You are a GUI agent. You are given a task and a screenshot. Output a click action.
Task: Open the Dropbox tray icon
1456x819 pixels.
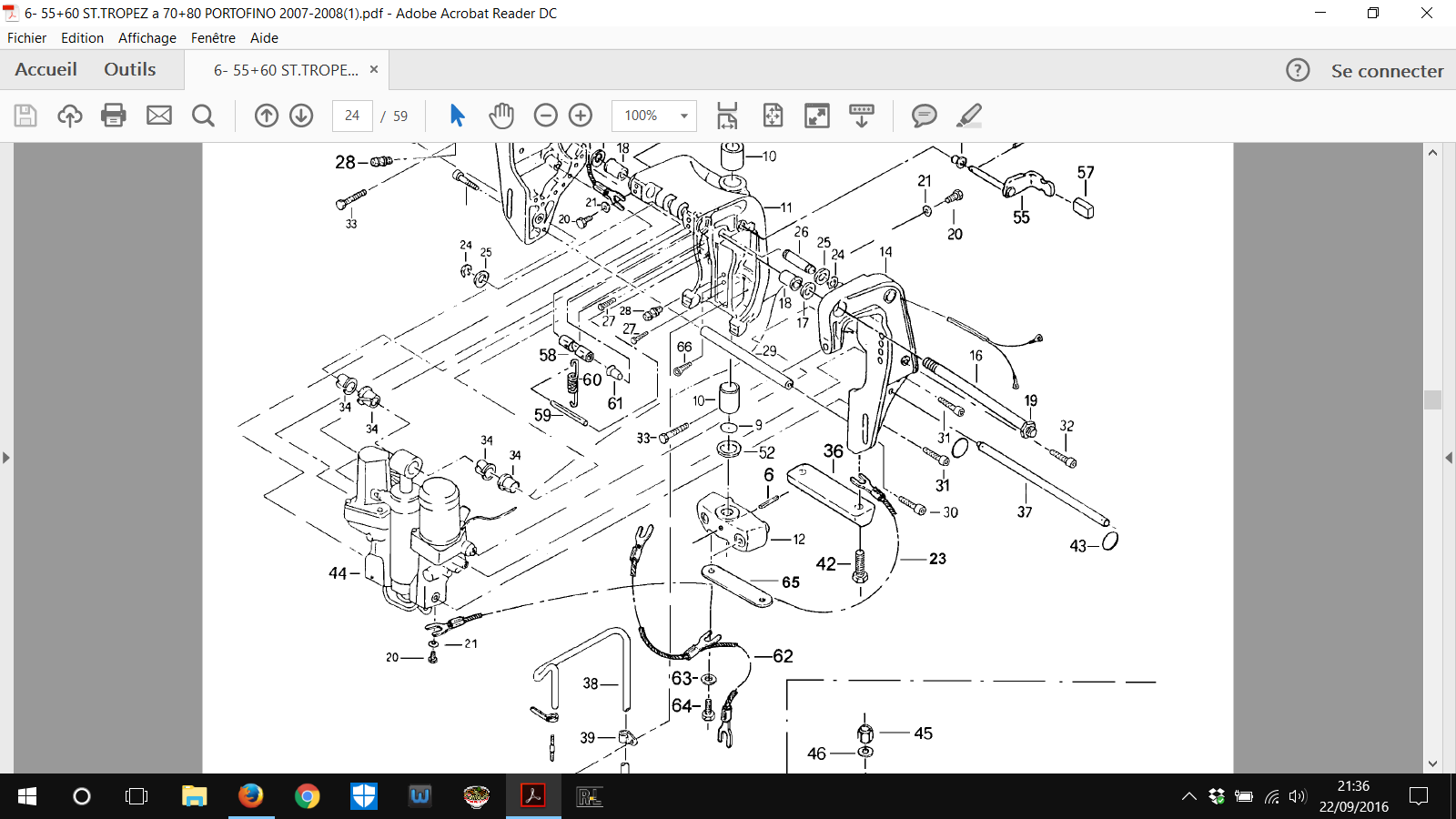(x=1217, y=797)
